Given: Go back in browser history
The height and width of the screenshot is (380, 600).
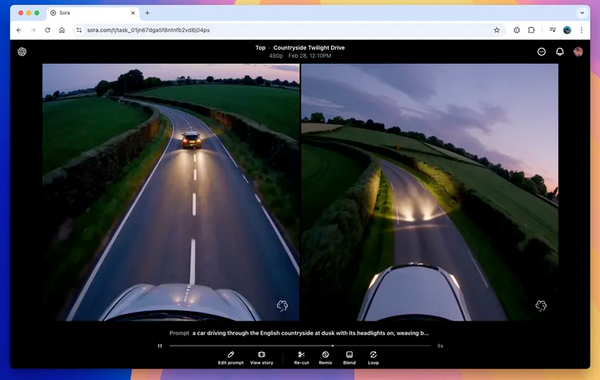Looking at the screenshot, I should 19,30.
